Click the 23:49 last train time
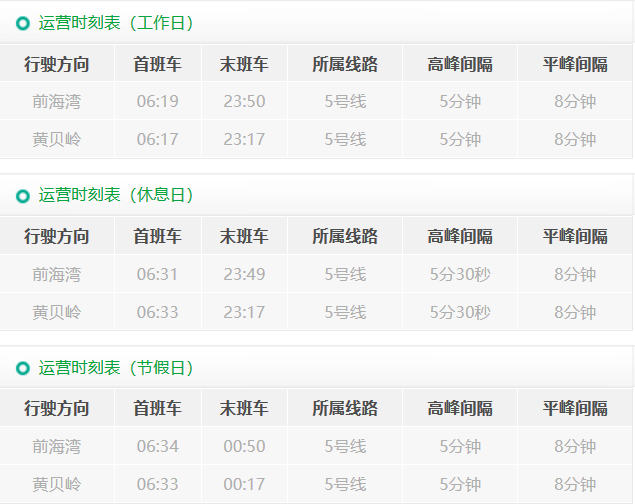This screenshot has height=504, width=635. 244,274
